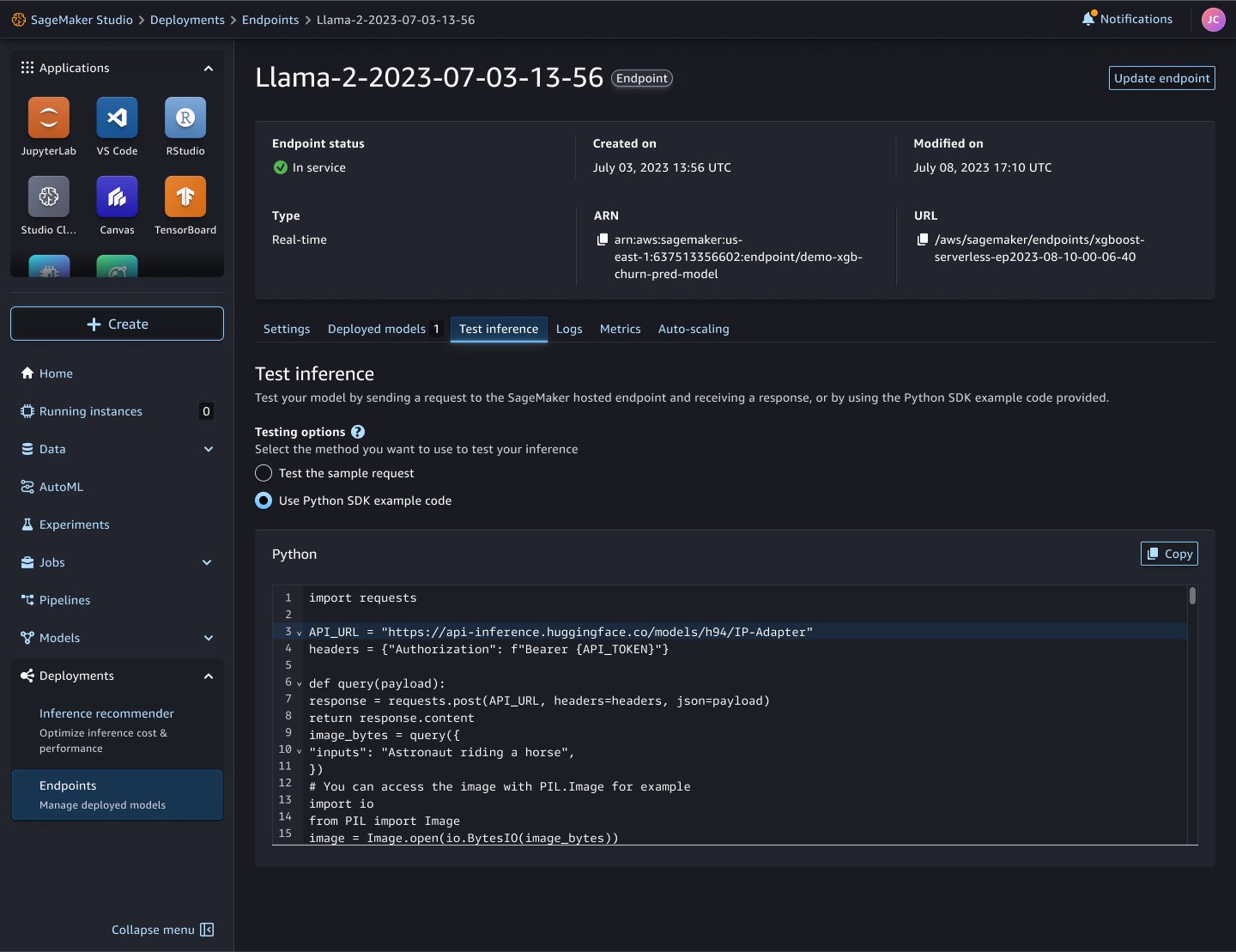
Task: Open the Auto-scaling tab
Action: click(x=694, y=329)
